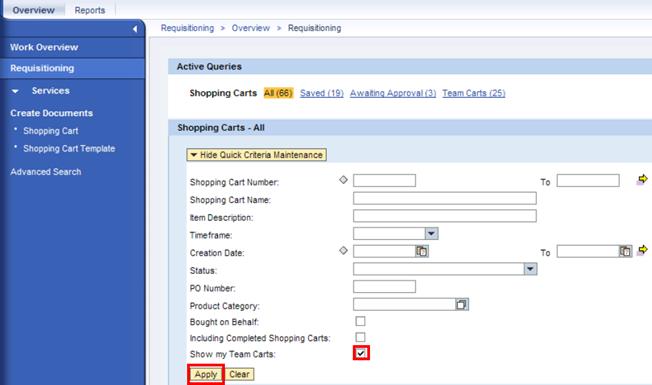Click diamond operator icon for Shopping Cart Number
The image size is (652, 385).
coord(343,180)
